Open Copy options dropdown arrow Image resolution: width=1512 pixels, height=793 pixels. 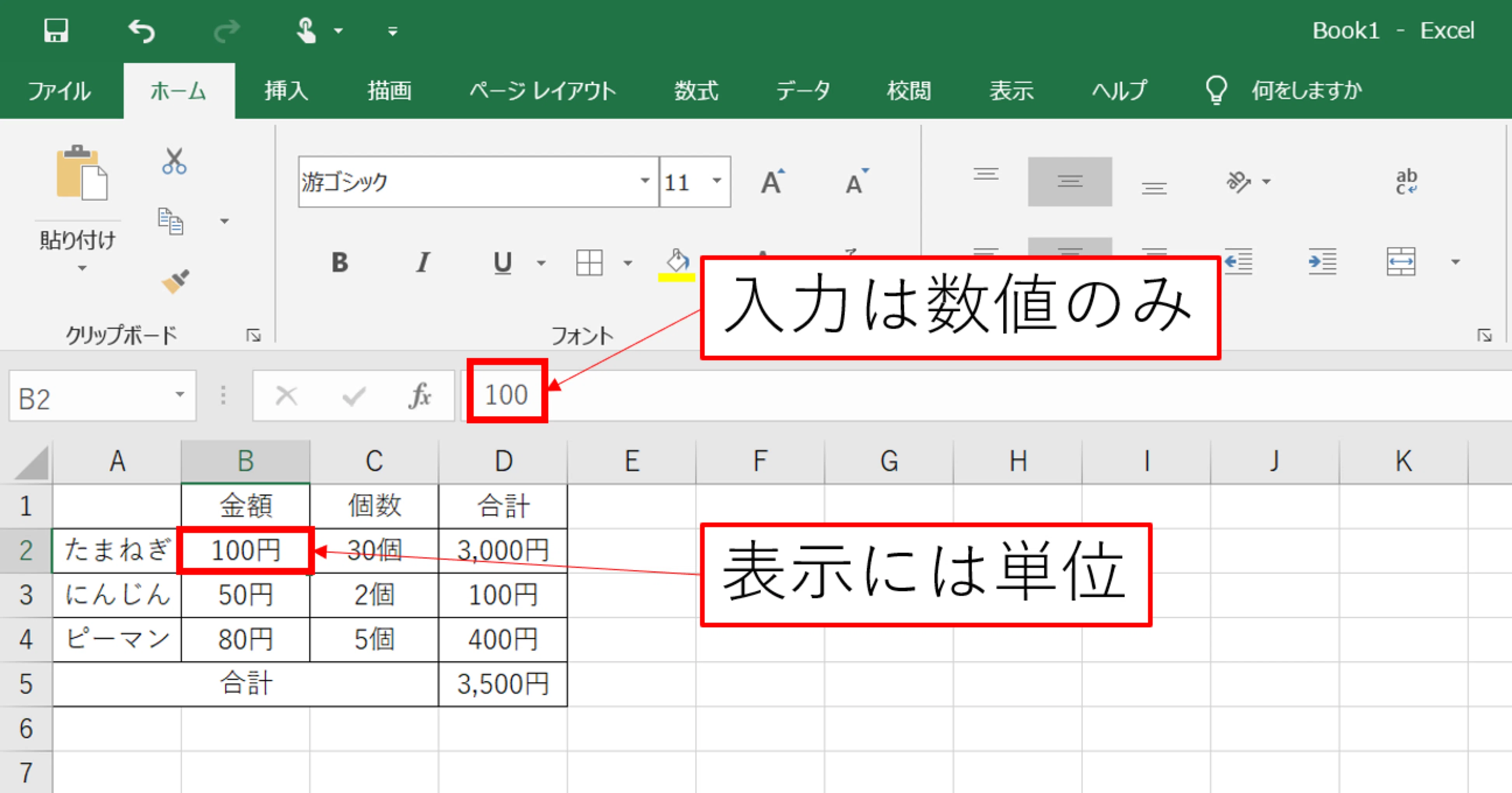click(x=224, y=221)
